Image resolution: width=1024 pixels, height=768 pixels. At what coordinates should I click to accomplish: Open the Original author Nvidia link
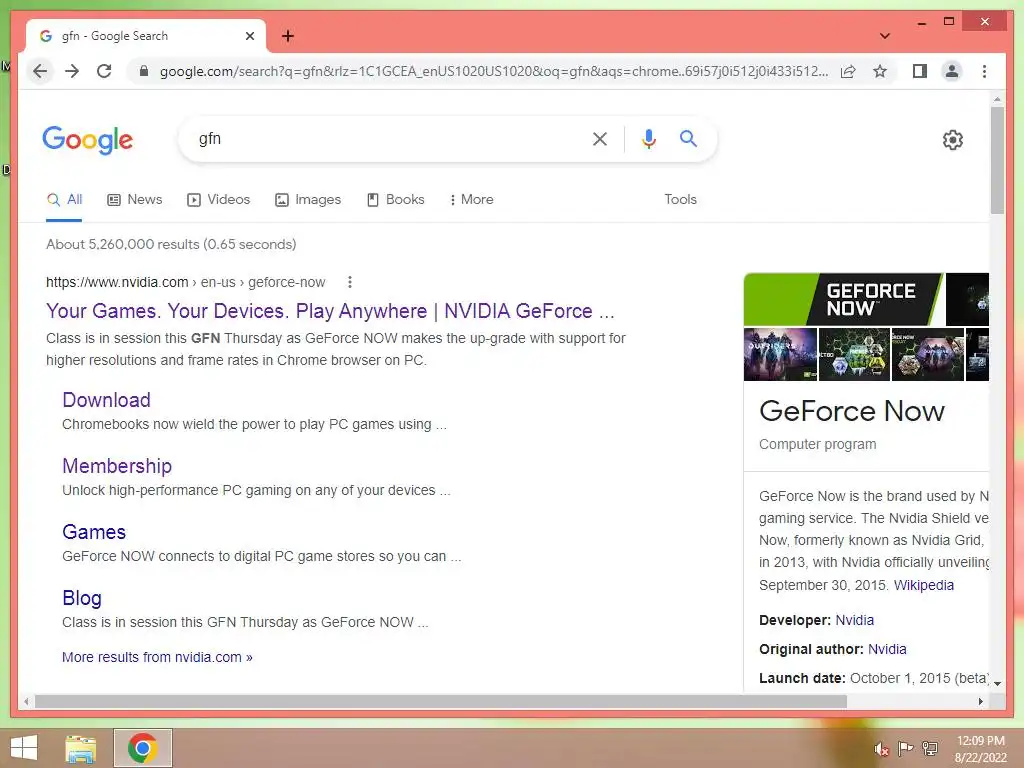(x=887, y=649)
